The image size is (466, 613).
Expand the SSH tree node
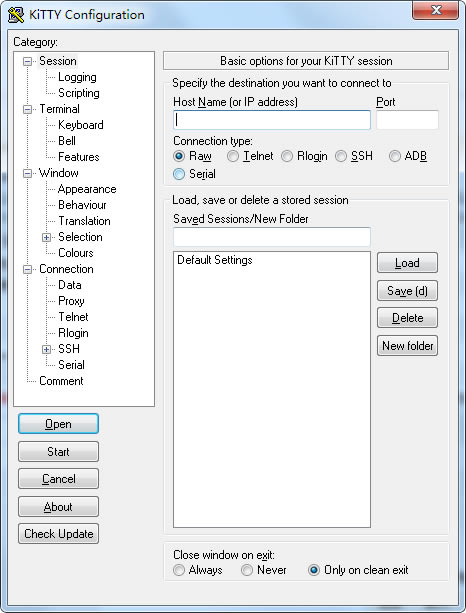pos(47,349)
